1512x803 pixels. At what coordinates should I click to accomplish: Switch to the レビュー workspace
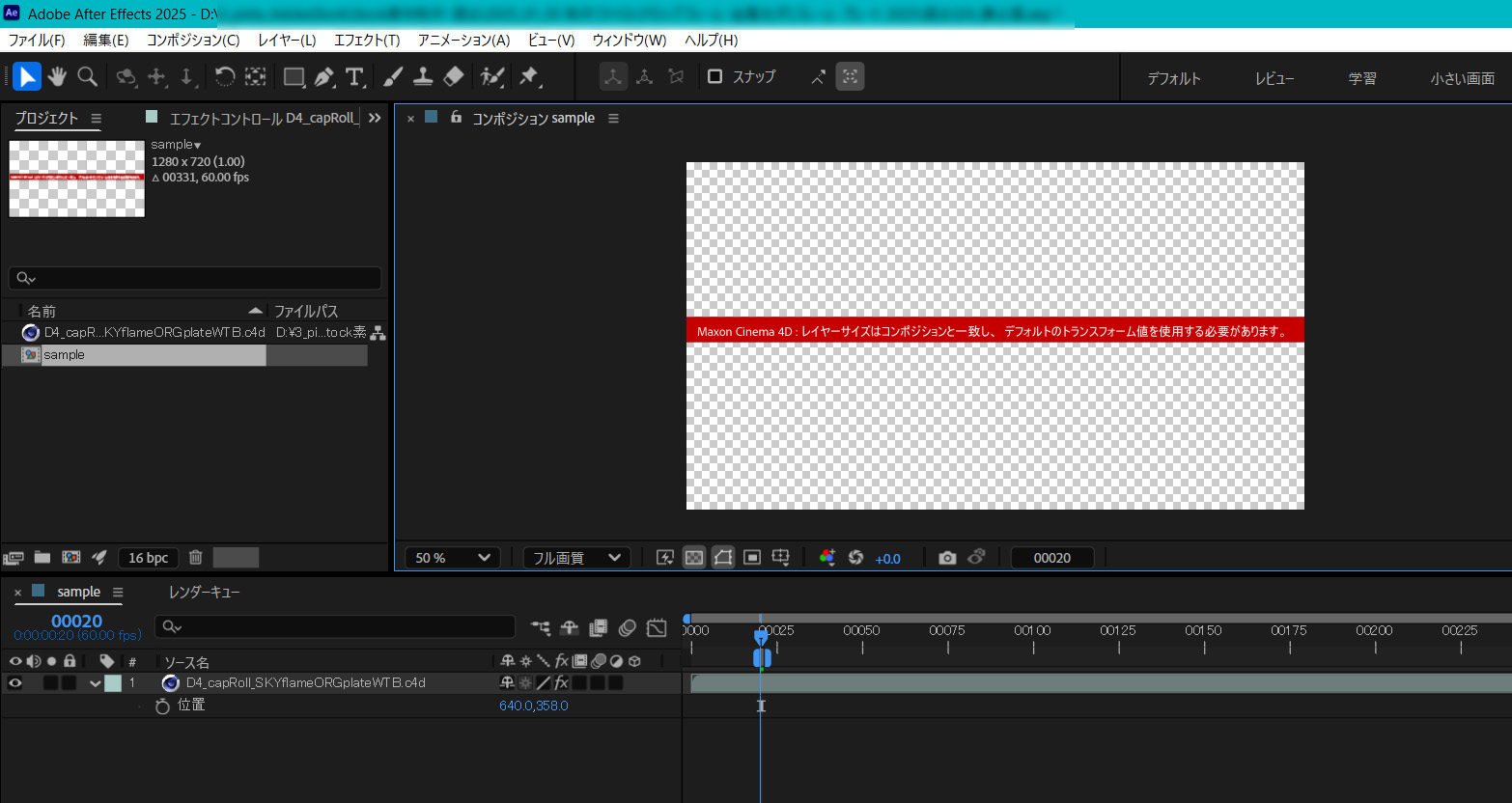tap(1274, 78)
